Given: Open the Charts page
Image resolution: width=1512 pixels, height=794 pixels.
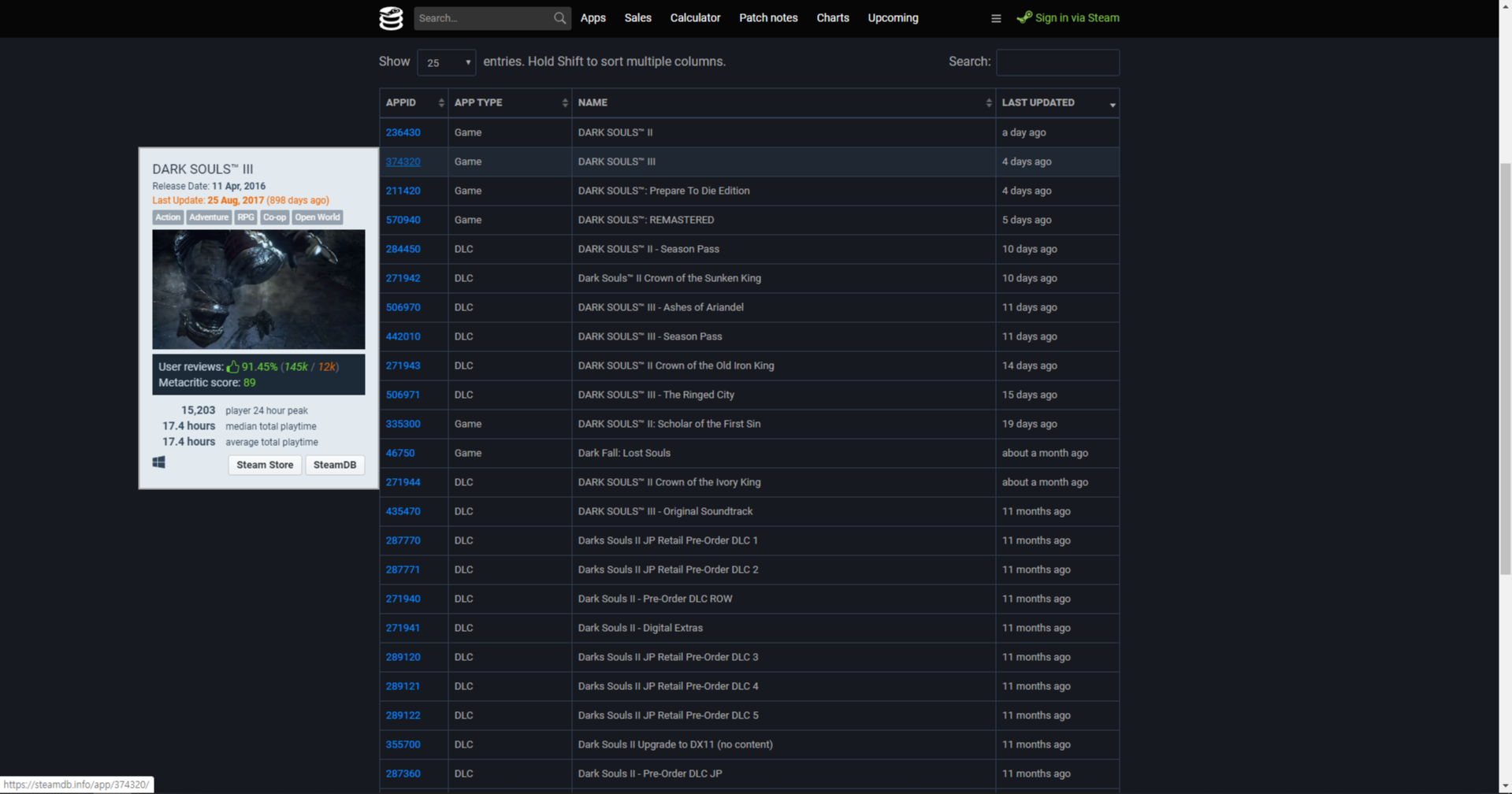Looking at the screenshot, I should coord(833,18).
